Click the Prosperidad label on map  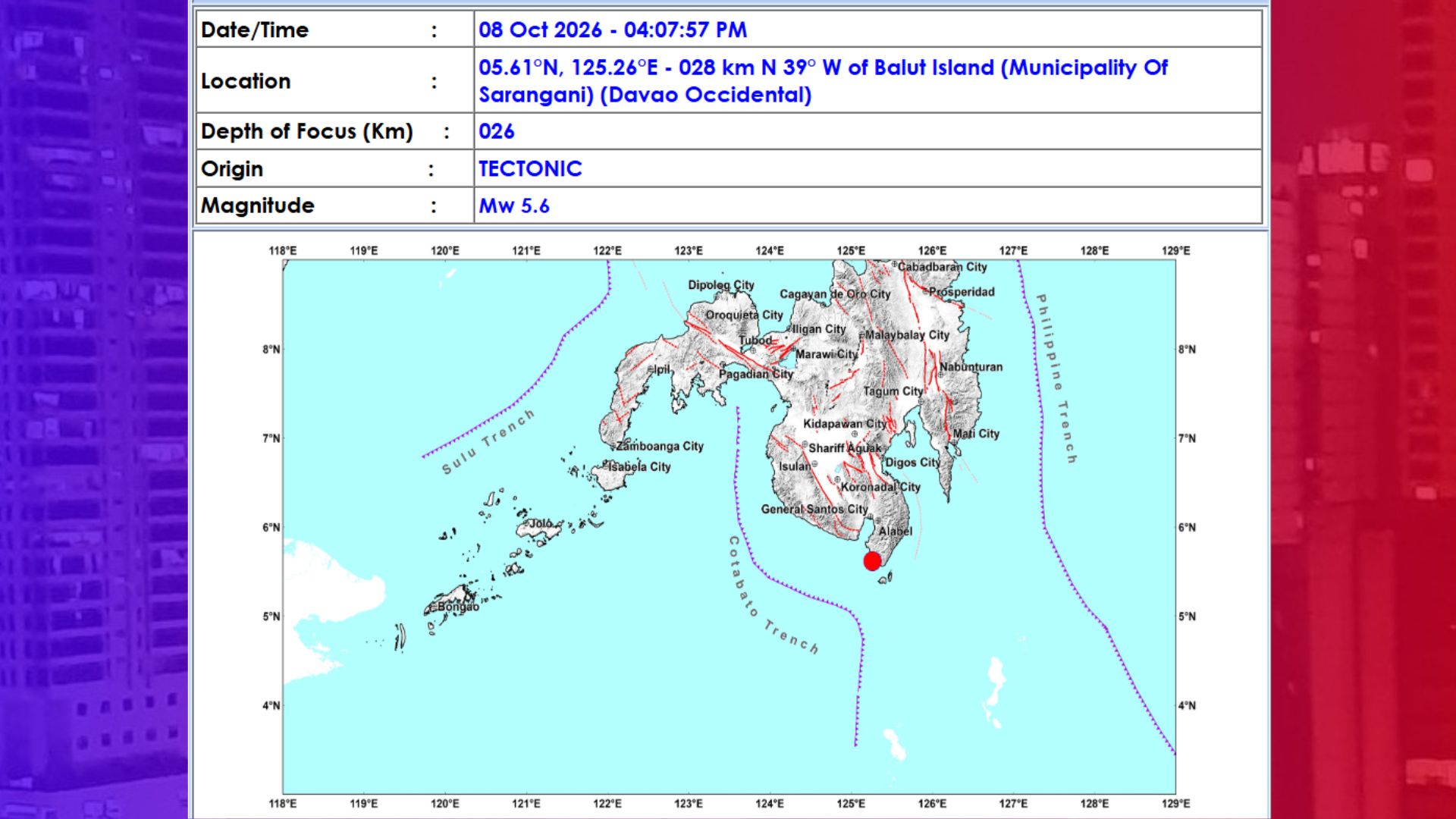(x=962, y=292)
